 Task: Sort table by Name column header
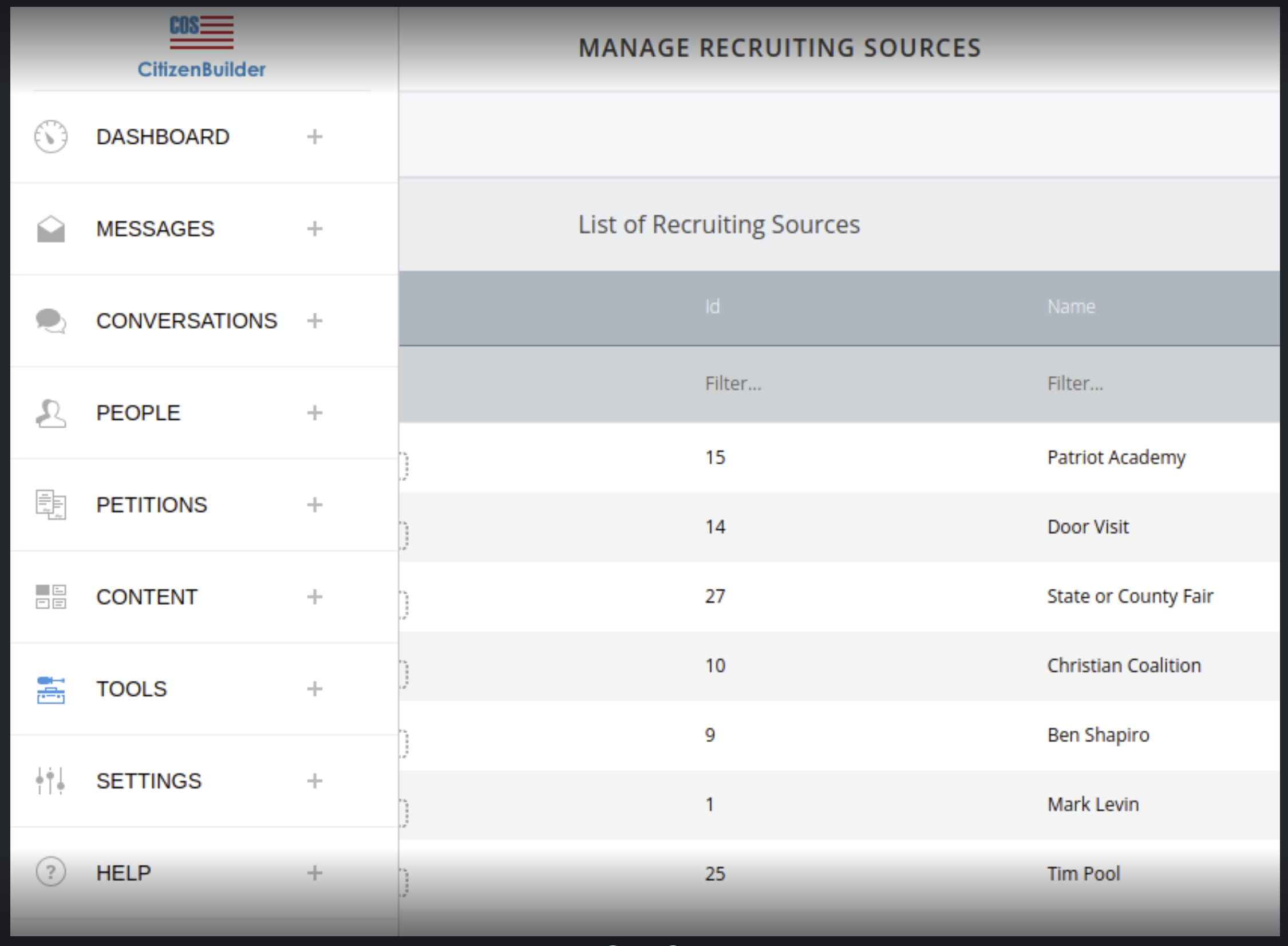pyautogui.click(x=1071, y=307)
